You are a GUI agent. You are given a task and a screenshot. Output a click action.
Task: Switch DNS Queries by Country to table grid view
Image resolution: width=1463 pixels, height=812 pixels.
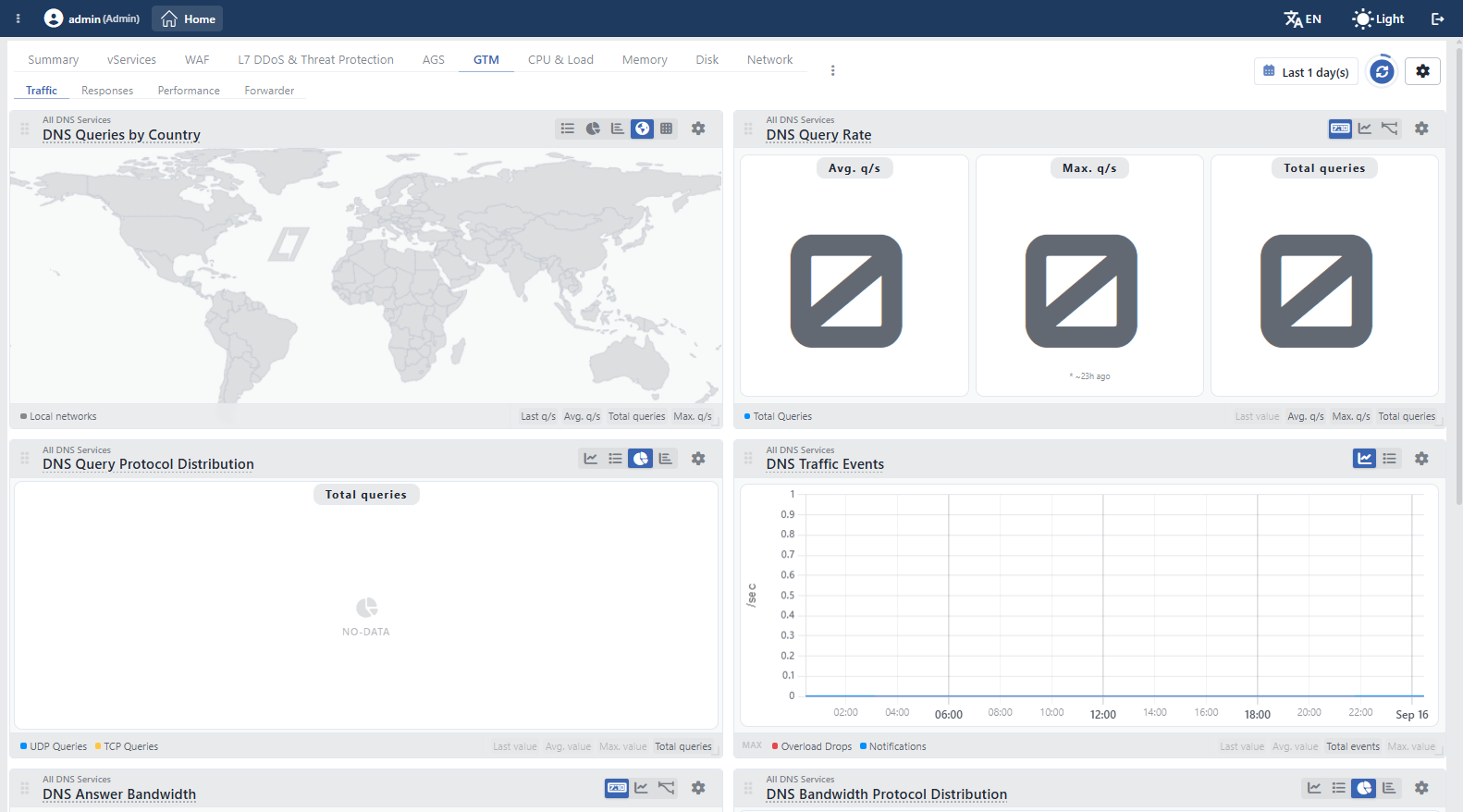[667, 129]
